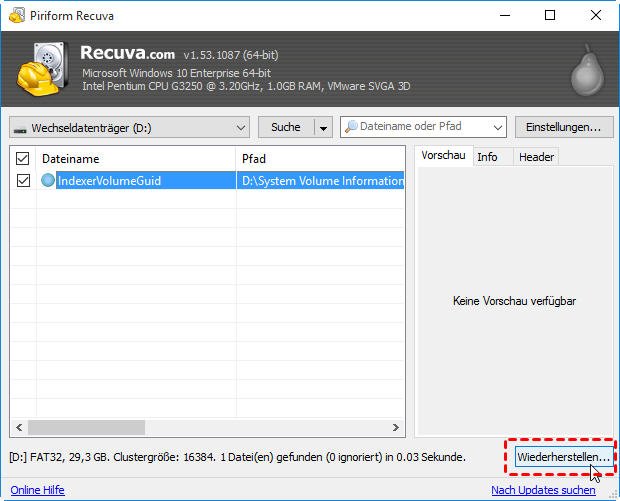This screenshot has height=501, width=620.
Task: Sort by the Pfad column header
Action: [x=320, y=159]
